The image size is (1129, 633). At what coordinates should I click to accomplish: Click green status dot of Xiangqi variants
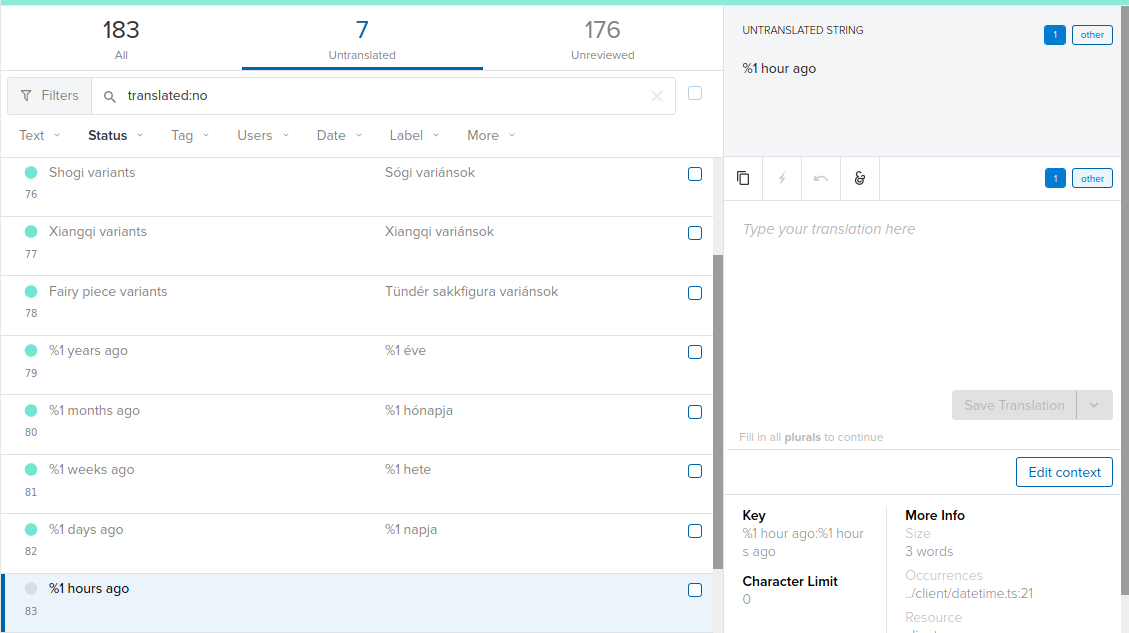(31, 231)
